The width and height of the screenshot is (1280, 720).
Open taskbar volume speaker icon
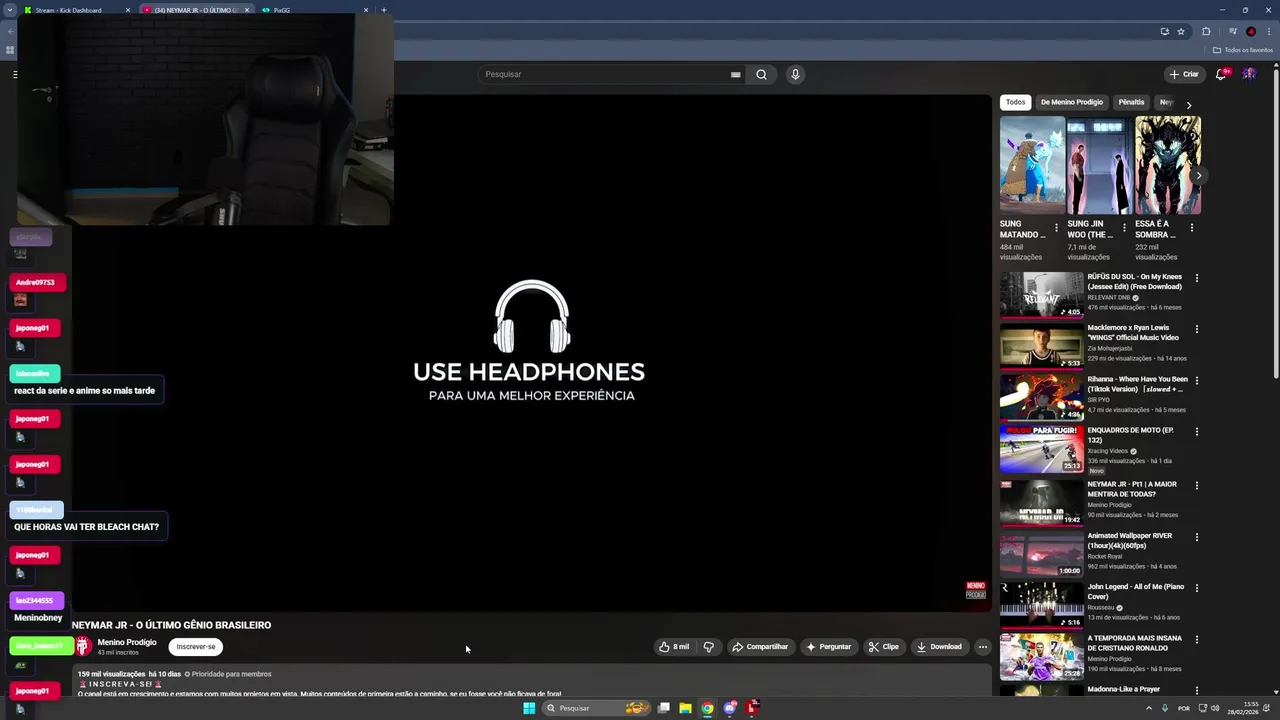pyautogui.click(x=1215, y=708)
